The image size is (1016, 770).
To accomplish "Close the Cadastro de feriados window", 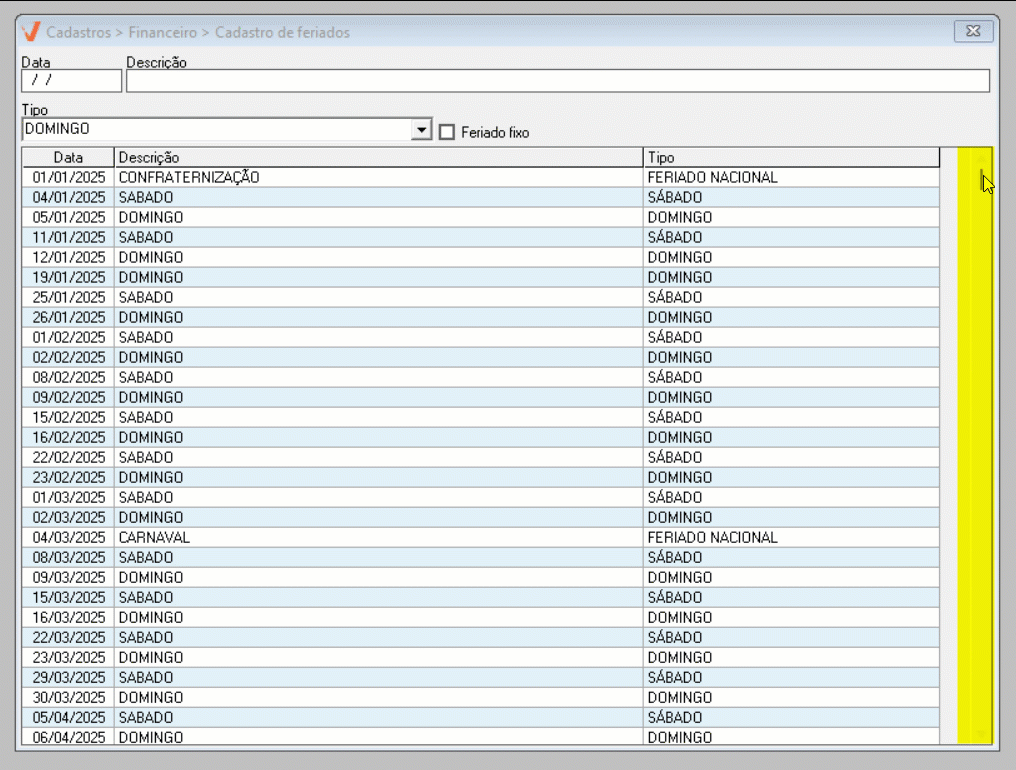I will click(972, 32).
